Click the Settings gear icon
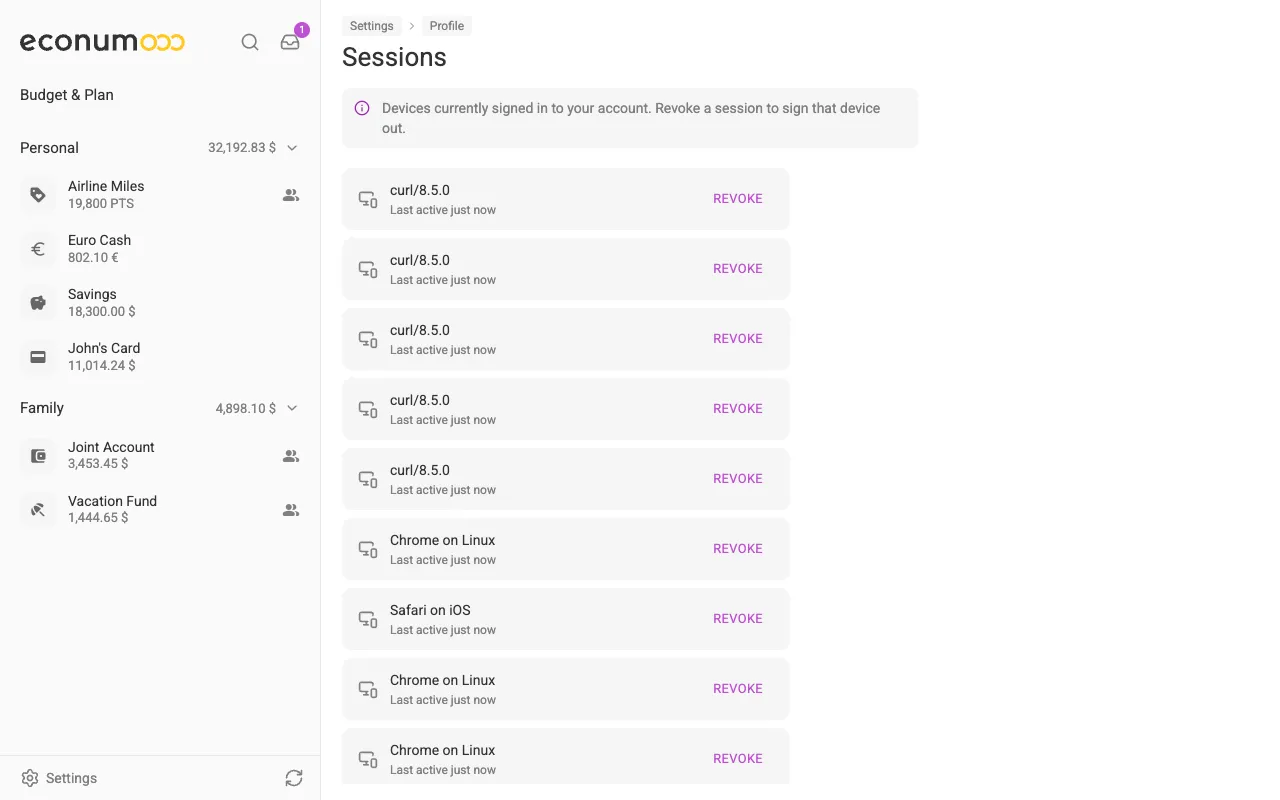Image resolution: width=1280 pixels, height=800 pixels. coord(30,778)
